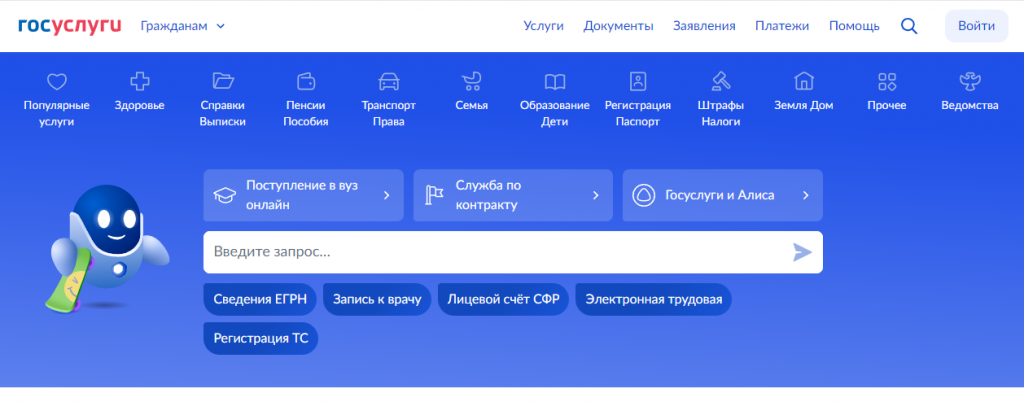1024x415 pixels.
Task: Select the Ведомства eagle icon
Action: pyautogui.click(x=970, y=82)
